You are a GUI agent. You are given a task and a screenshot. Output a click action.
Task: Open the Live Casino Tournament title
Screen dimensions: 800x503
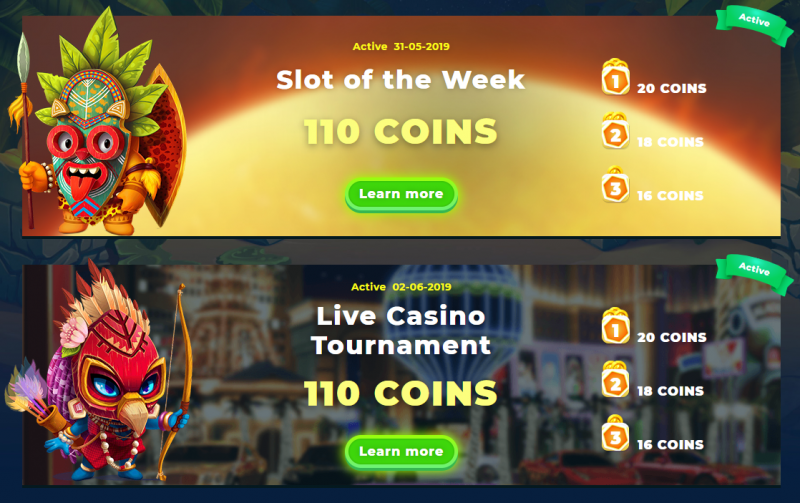401,331
